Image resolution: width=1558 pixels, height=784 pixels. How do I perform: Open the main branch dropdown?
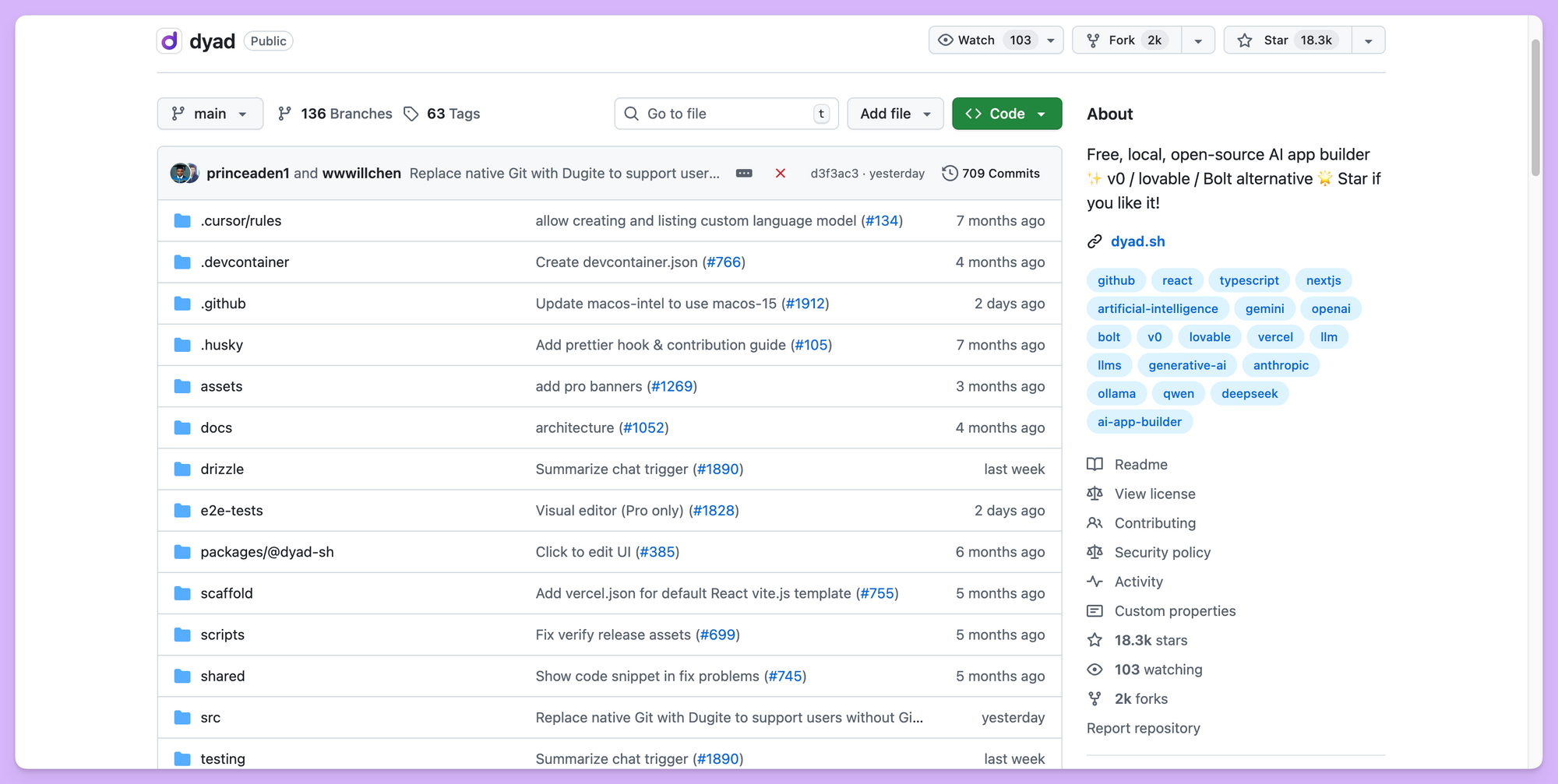pos(210,114)
